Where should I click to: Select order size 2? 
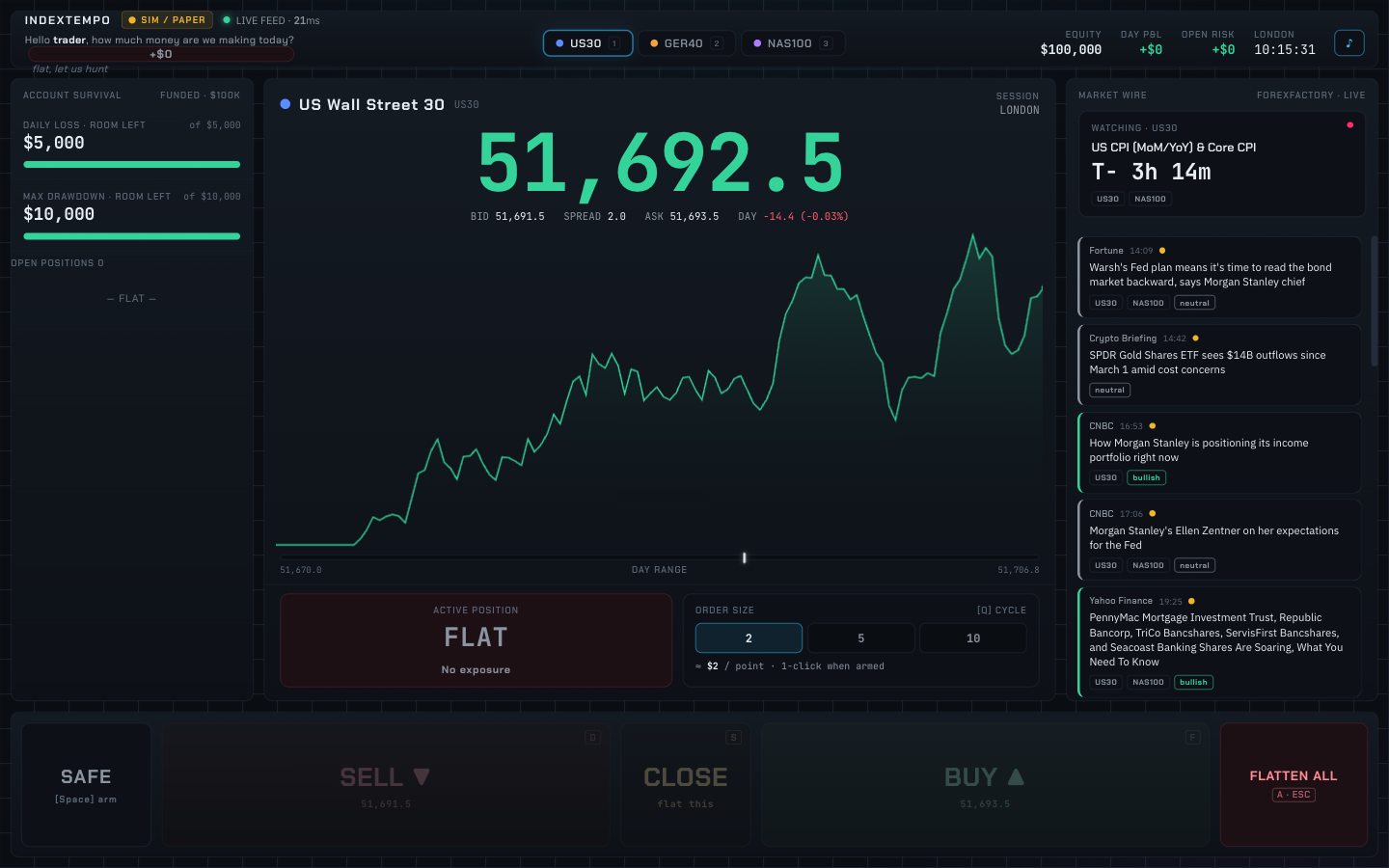tap(749, 638)
